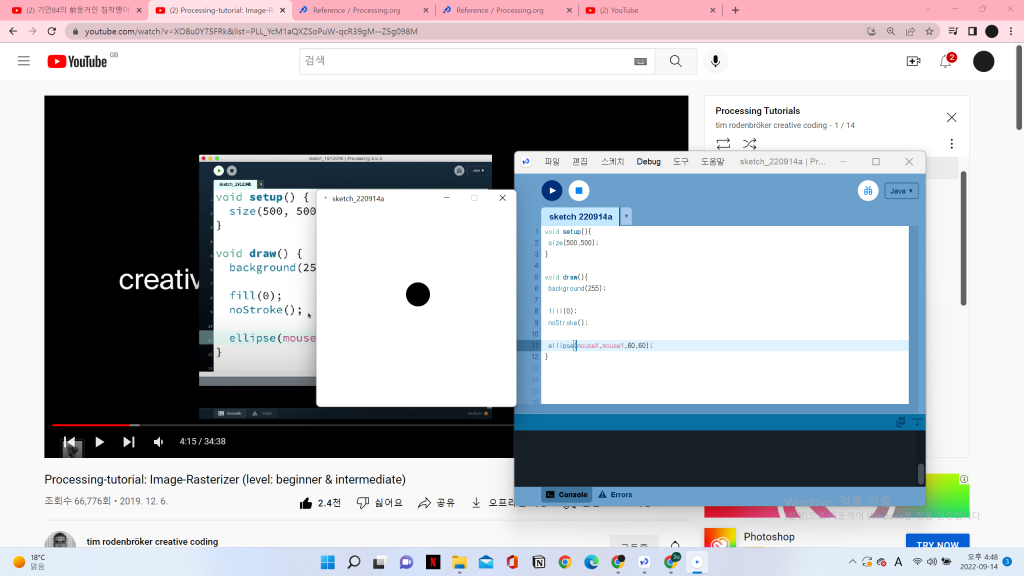Viewport: 1024px width, 576px height.
Task: Share the video with 공유
Action: pyautogui.click(x=436, y=503)
